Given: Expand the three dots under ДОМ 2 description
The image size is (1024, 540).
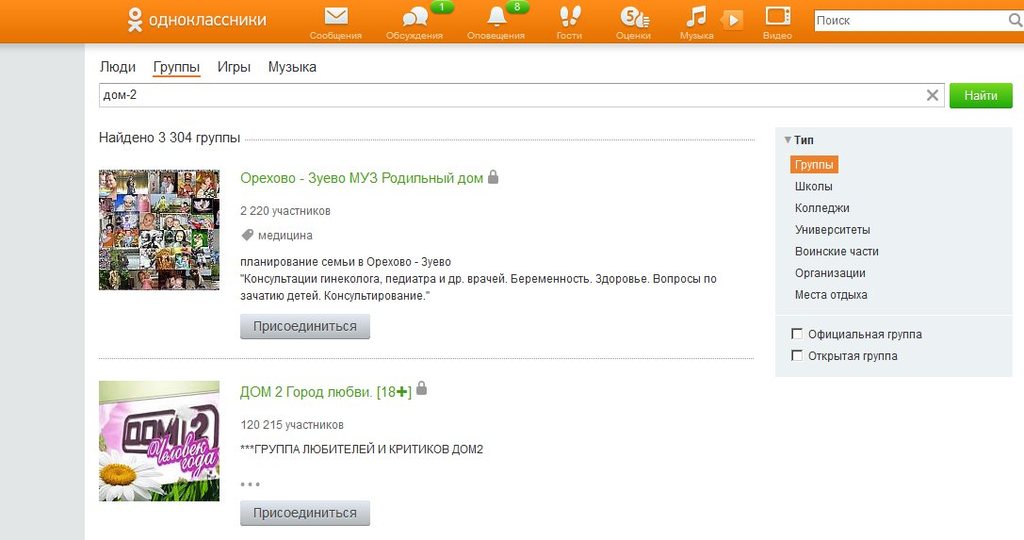Looking at the screenshot, I should [x=250, y=484].
